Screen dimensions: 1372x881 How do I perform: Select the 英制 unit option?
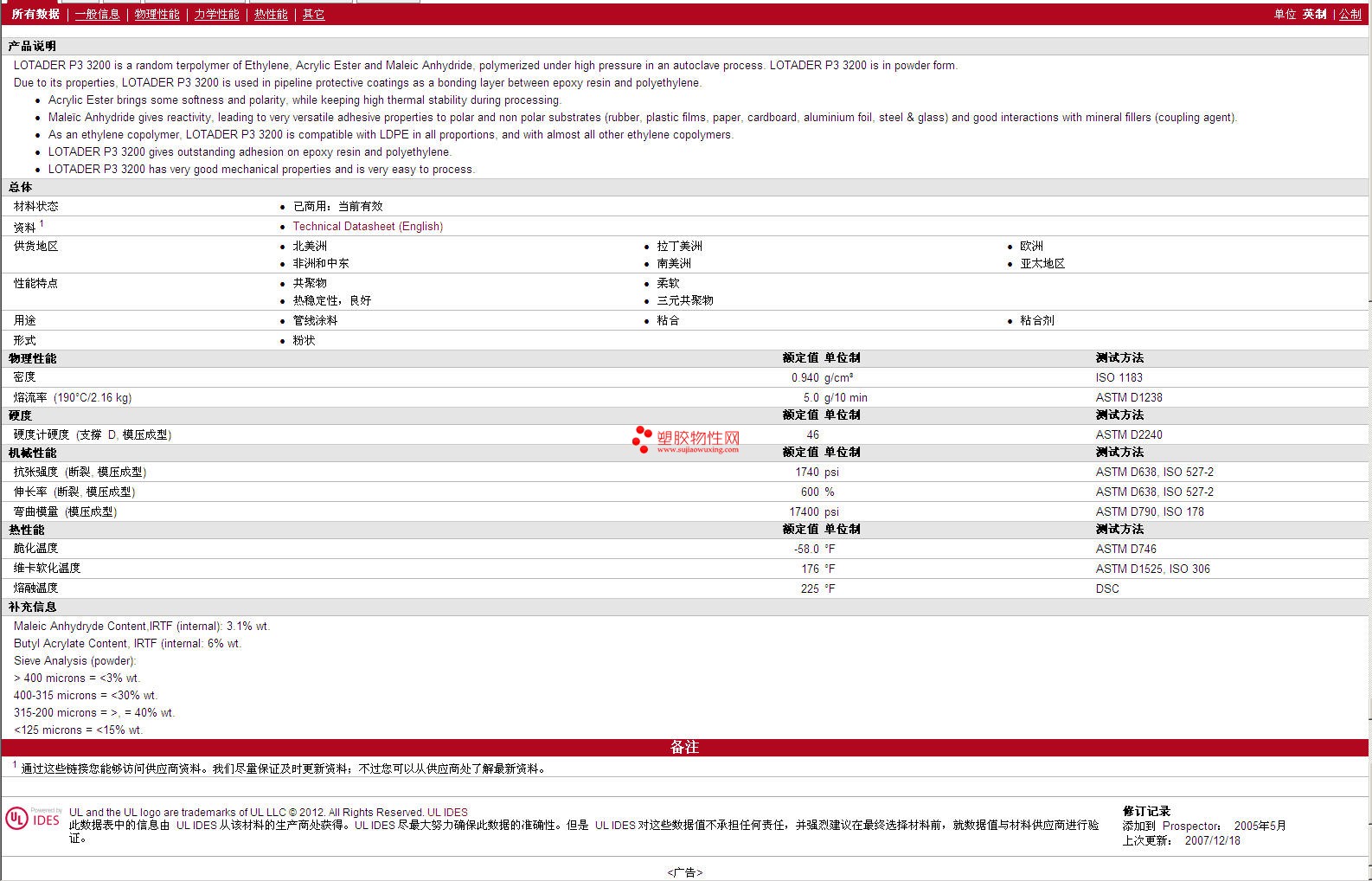(x=1314, y=15)
